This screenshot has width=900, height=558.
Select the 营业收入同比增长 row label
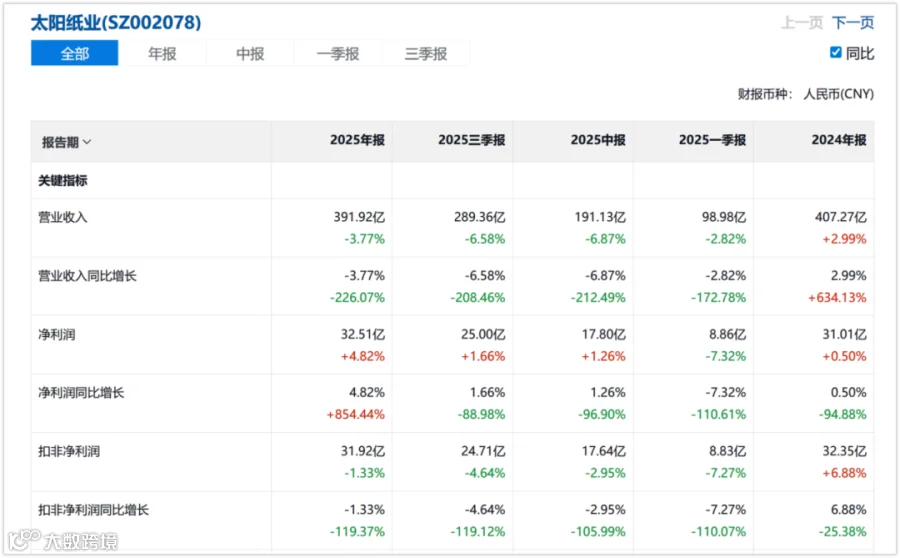click(x=87, y=276)
